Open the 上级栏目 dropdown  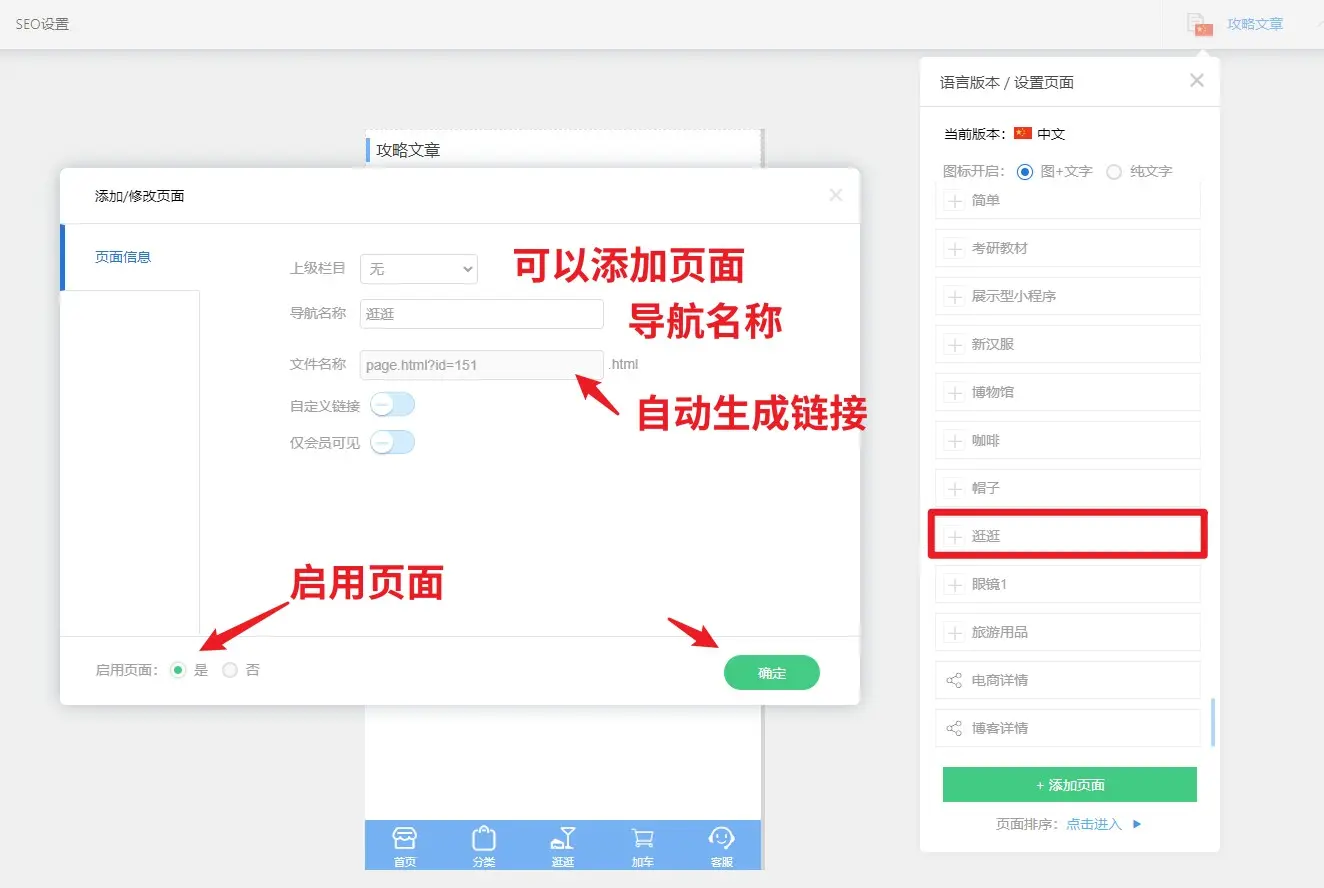(419, 269)
